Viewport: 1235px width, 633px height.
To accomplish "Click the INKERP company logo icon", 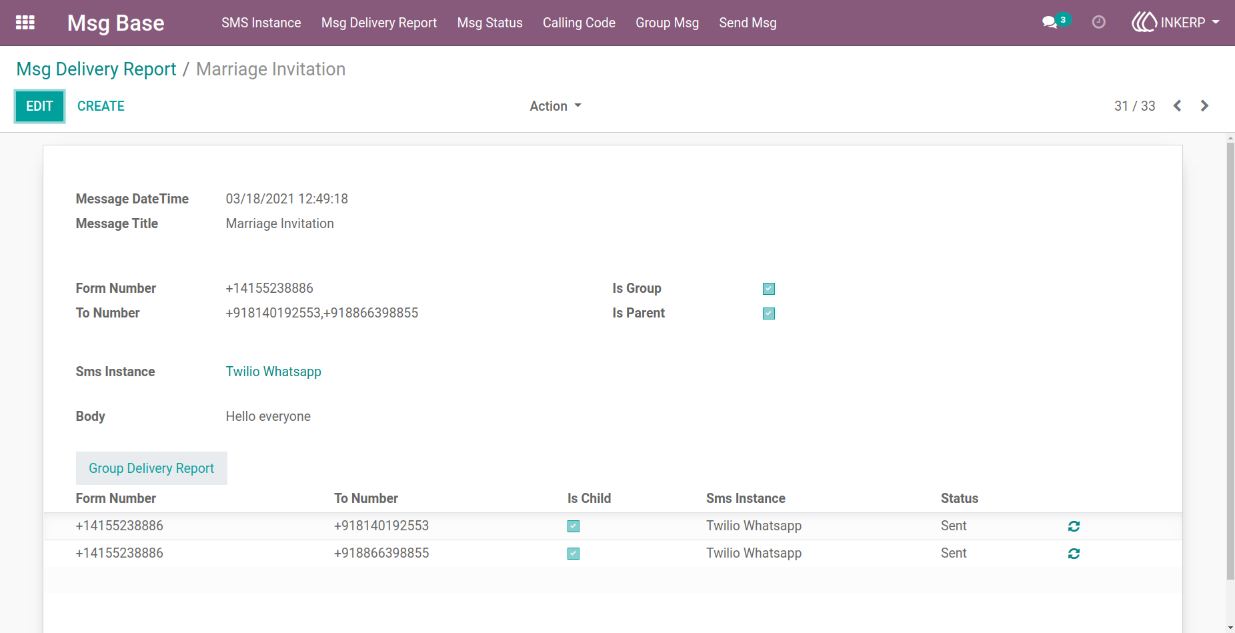I will pos(1144,22).
